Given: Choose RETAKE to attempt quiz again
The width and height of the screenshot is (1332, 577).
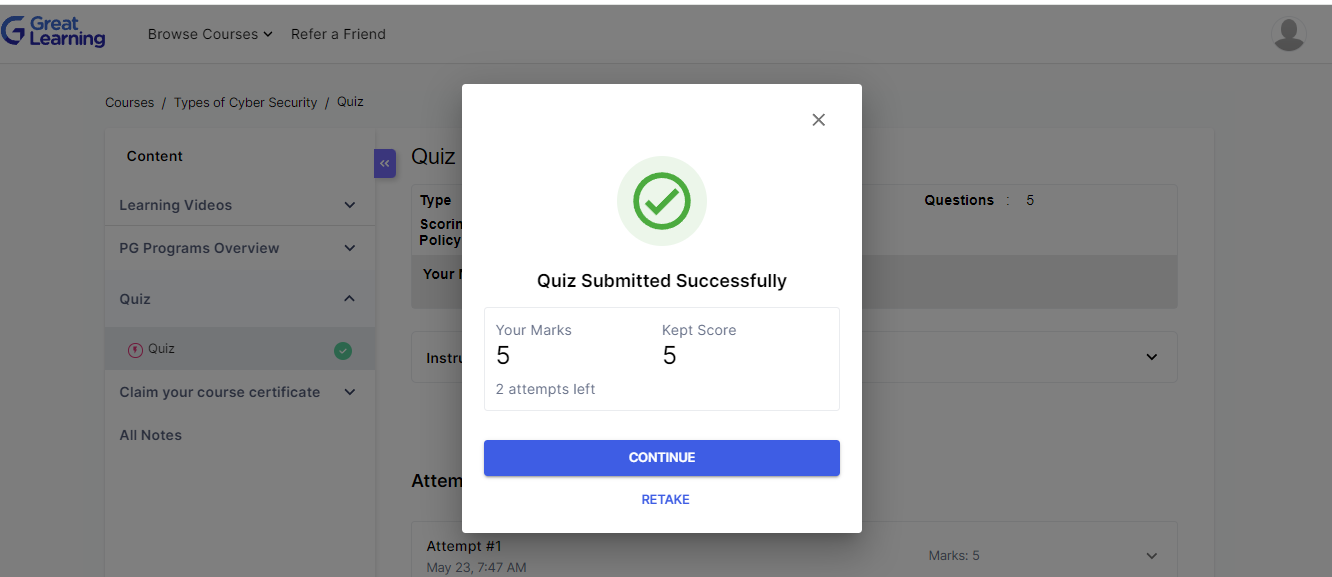Looking at the screenshot, I should pyautogui.click(x=665, y=499).
